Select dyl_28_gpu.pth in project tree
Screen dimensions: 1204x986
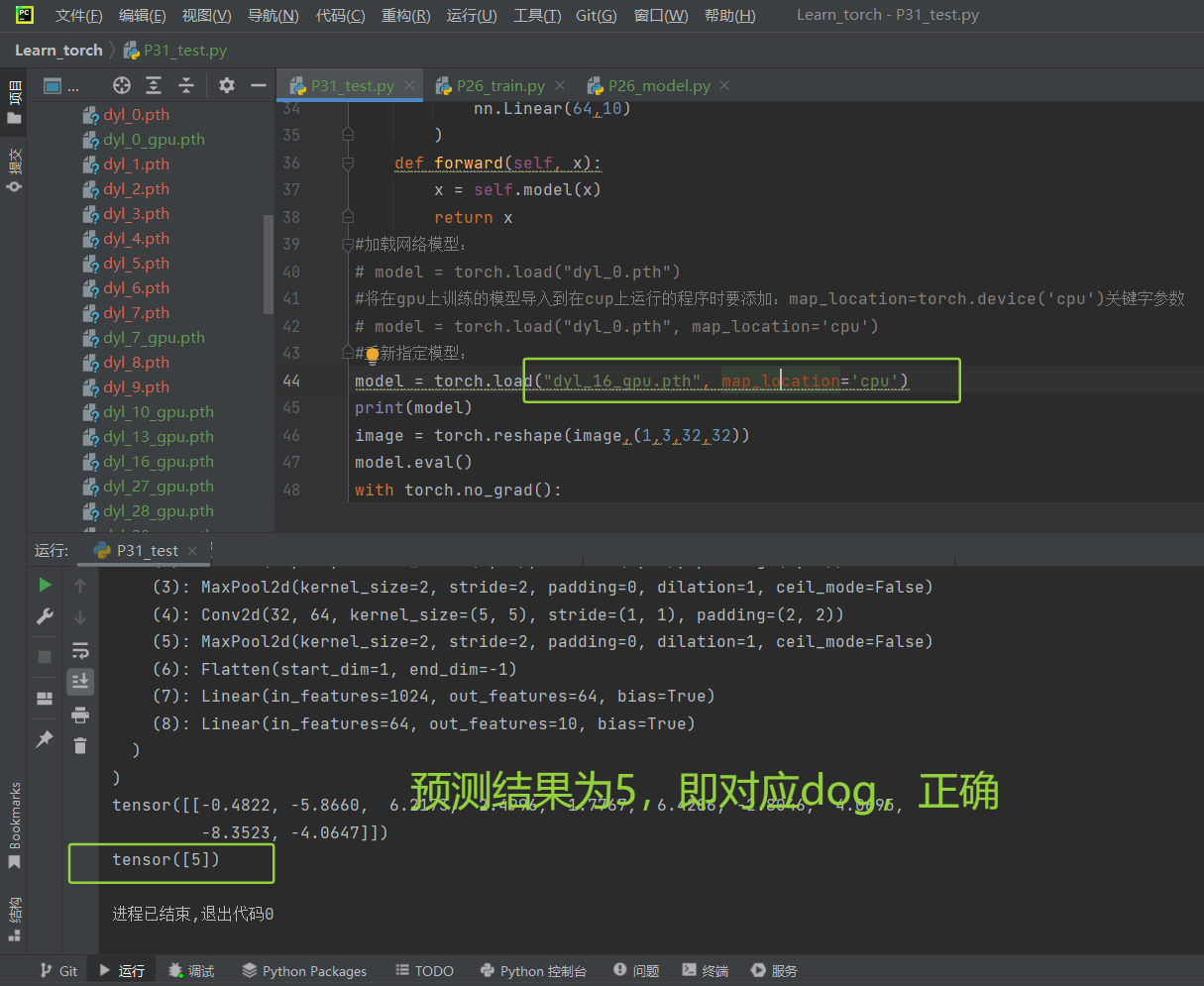coord(158,511)
